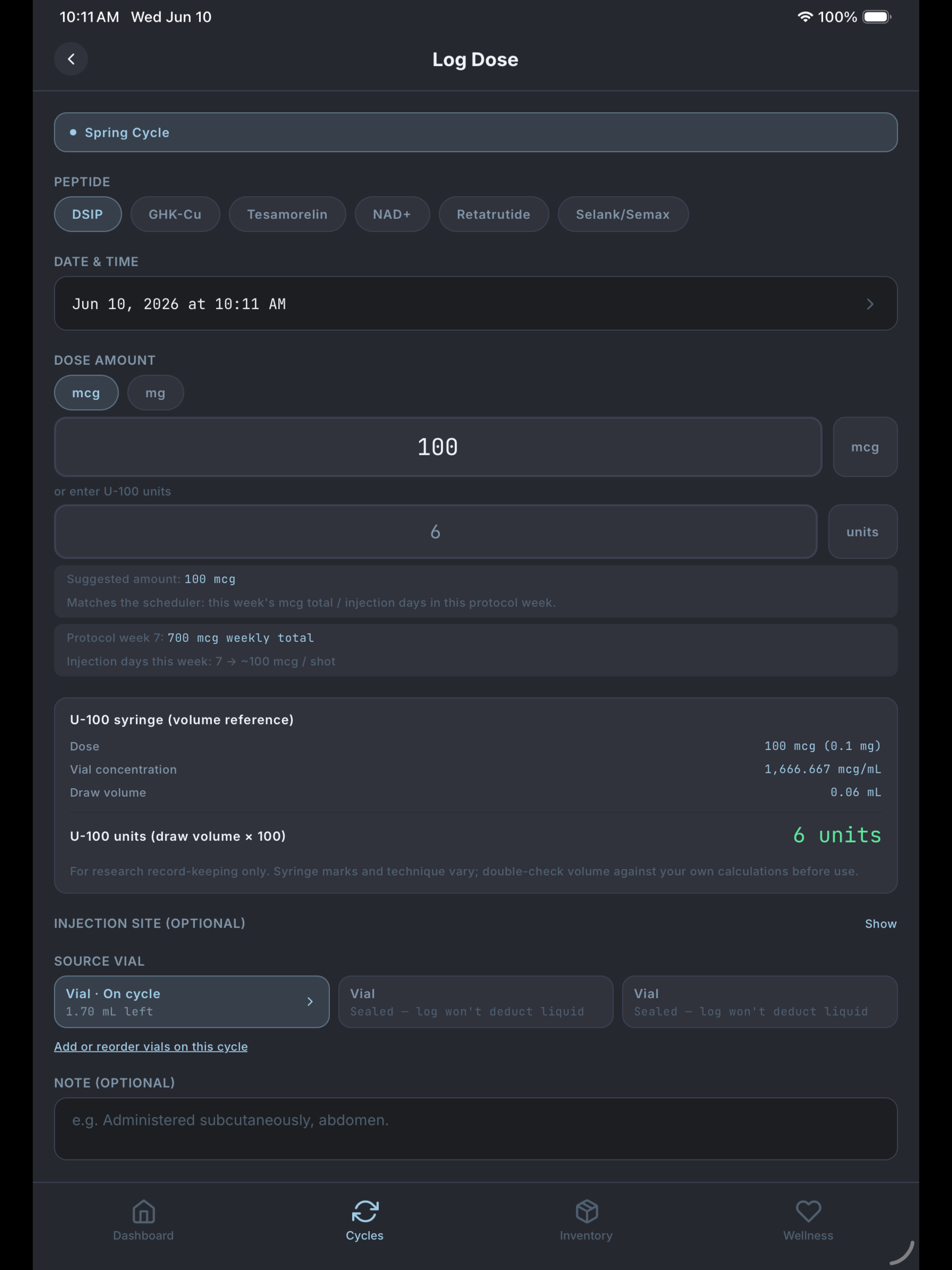Screen dimensions: 952x1270
Task: Select the DSIP peptide chip
Action: point(88,214)
